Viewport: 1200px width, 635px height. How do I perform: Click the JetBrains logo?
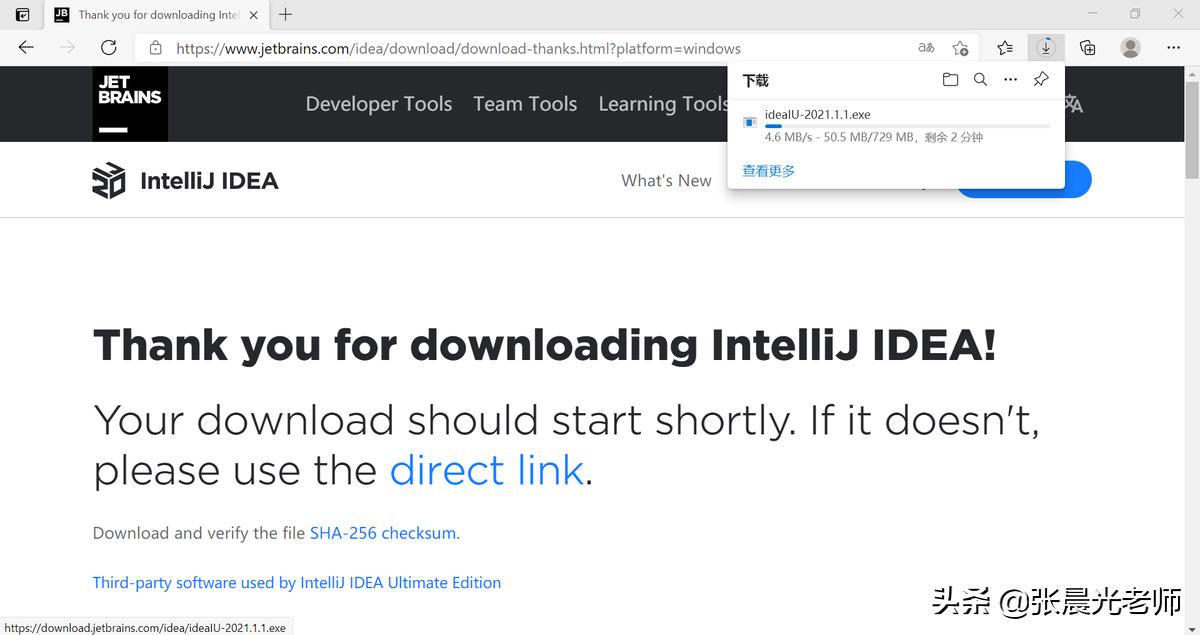tap(130, 104)
